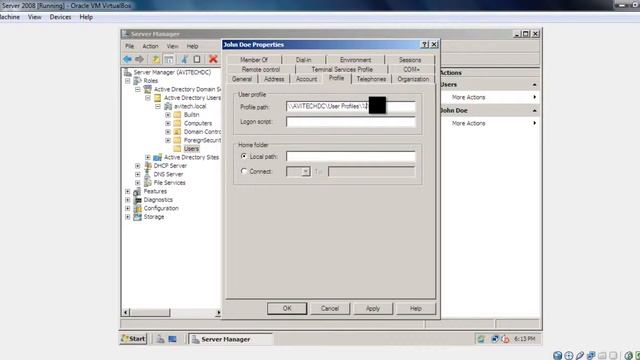The width and height of the screenshot is (640, 360).
Task: Click the Storage node icon
Action: pyautogui.click(x=138, y=217)
